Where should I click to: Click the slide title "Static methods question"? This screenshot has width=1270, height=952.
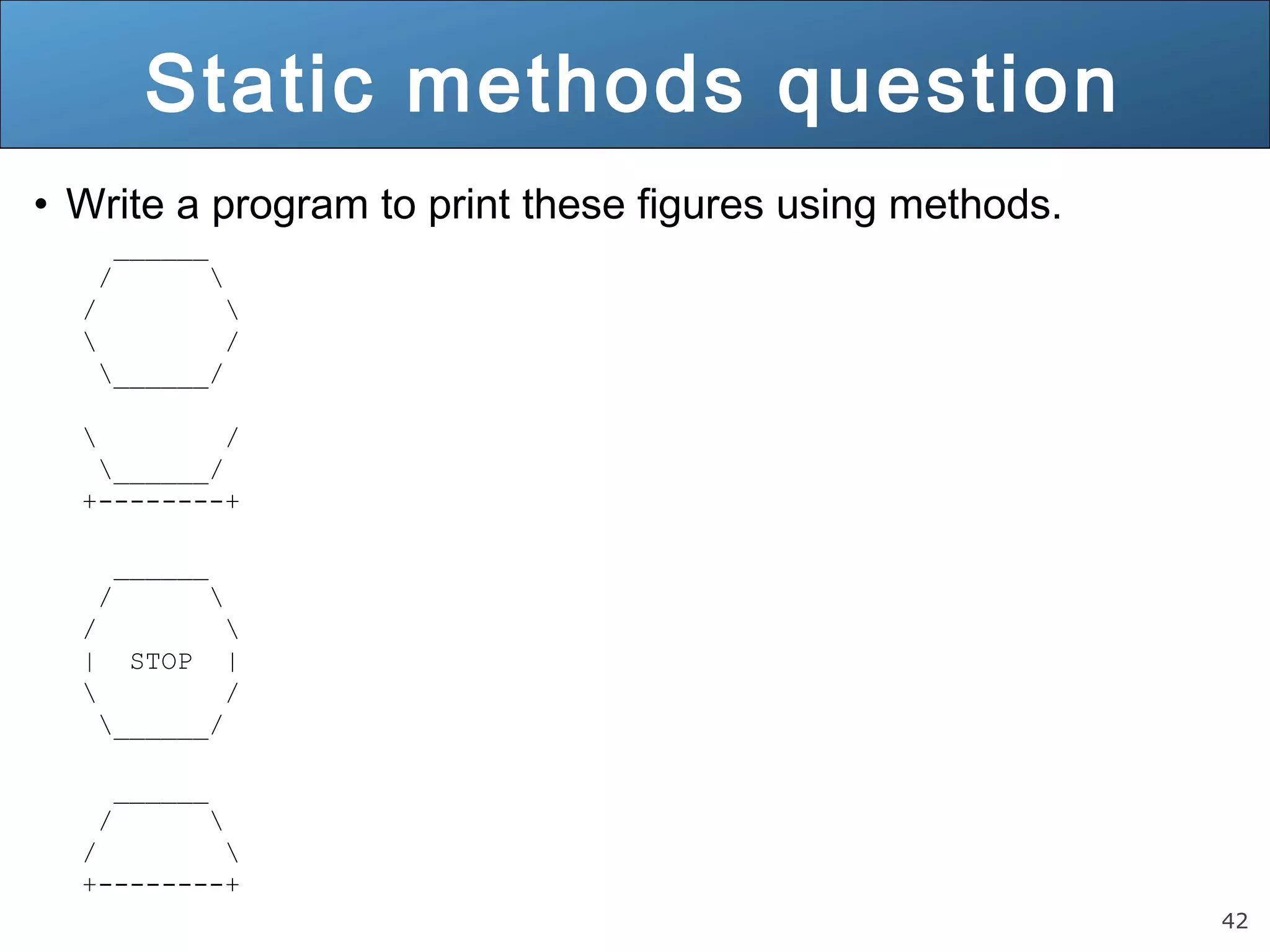(x=631, y=84)
